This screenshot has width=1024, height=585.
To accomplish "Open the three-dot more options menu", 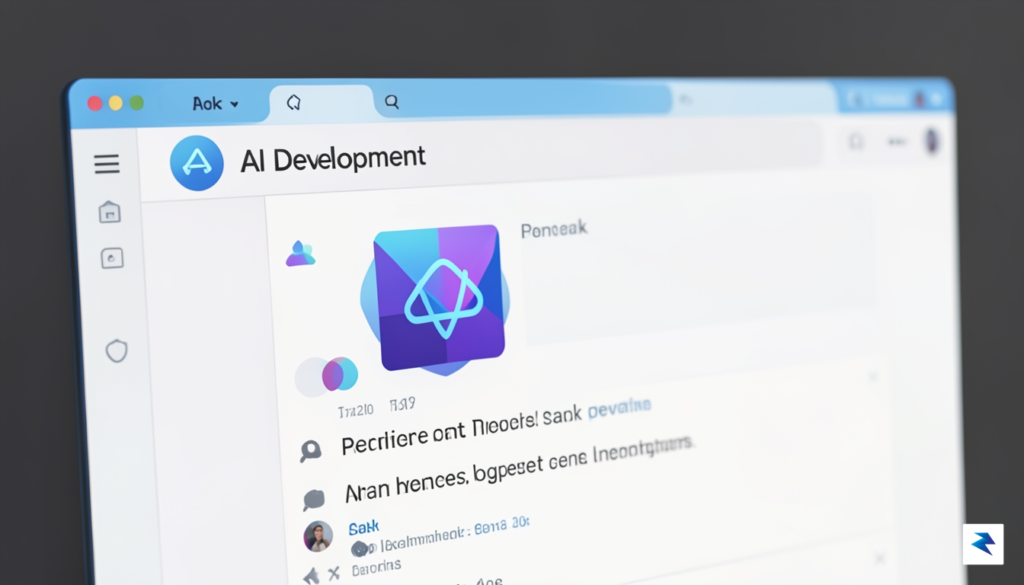I will [x=897, y=141].
